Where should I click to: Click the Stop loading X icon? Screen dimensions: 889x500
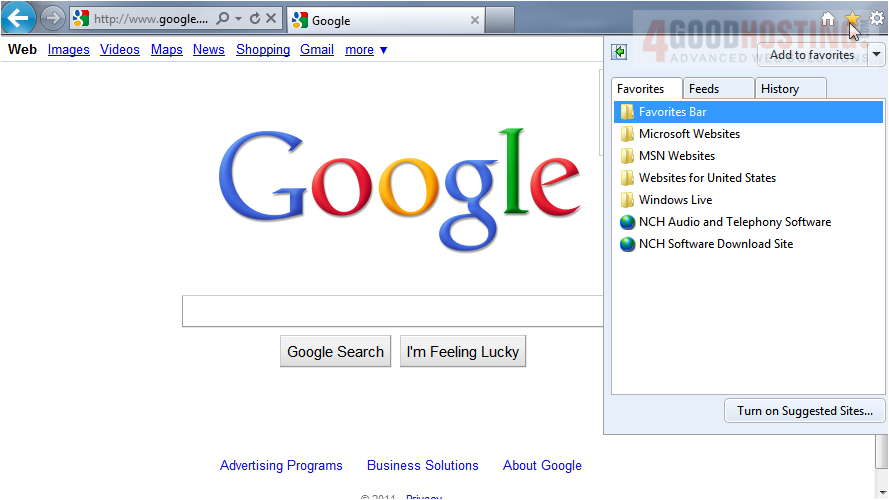pyautogui.click(x=270, y=19)
